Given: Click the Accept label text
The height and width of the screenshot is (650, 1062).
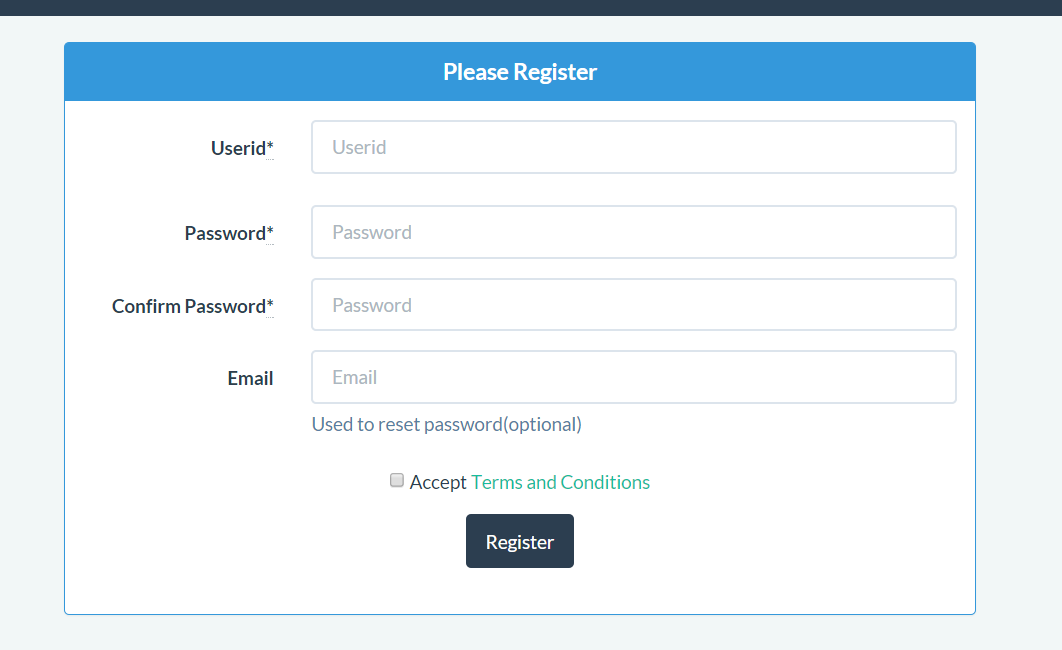Looking at the screenshot, I should tap(438, 482).
